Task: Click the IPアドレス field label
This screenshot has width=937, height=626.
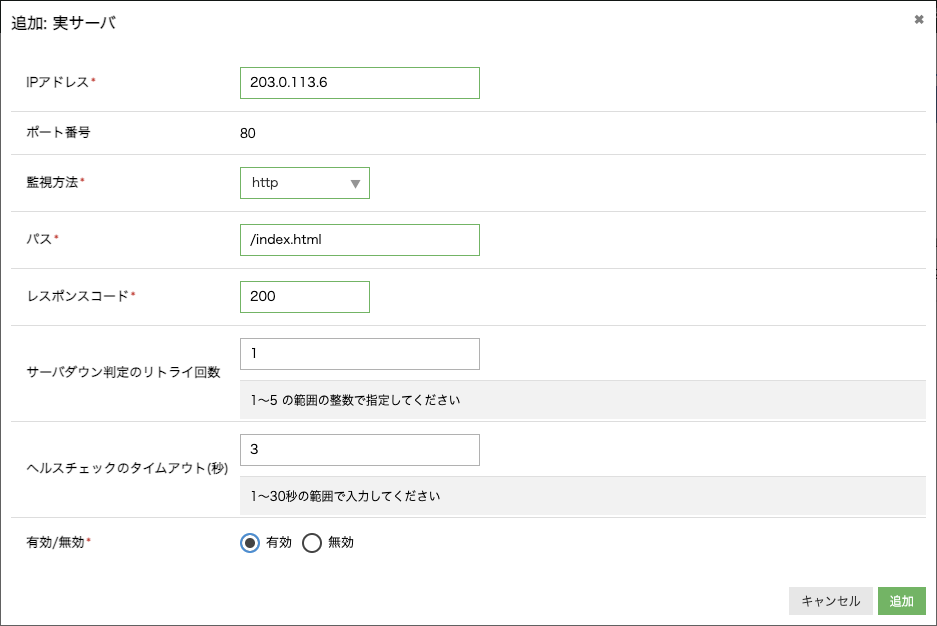Action: pos(58,82)
